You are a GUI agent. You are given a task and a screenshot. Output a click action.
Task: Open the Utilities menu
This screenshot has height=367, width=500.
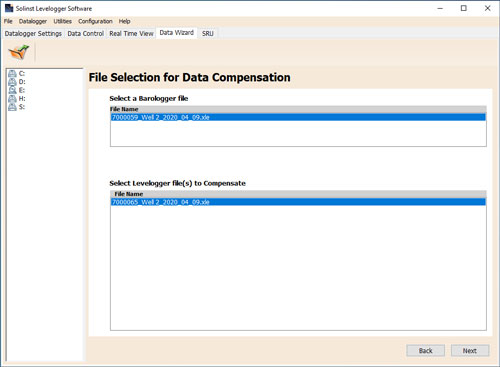pos(62,21)
